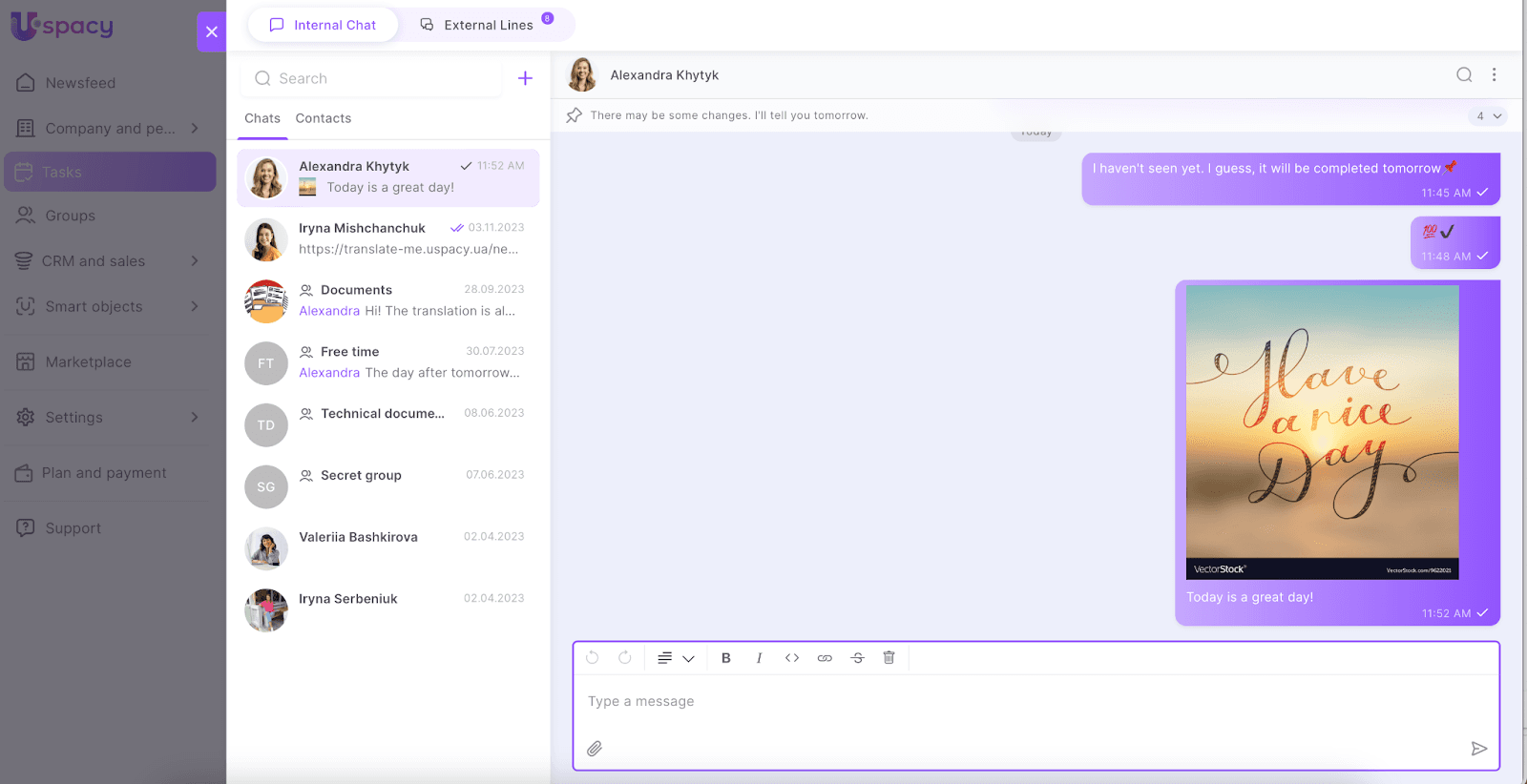The image size is (1527, 784).
Task: Toggle strikethrough text formatting
Action: click(857, 658)
